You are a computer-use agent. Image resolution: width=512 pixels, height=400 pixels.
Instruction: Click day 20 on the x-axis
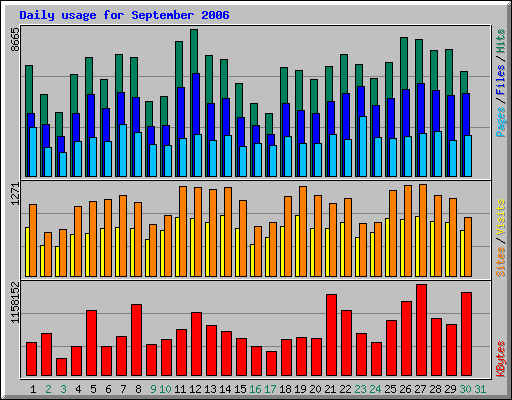[315, 389]
